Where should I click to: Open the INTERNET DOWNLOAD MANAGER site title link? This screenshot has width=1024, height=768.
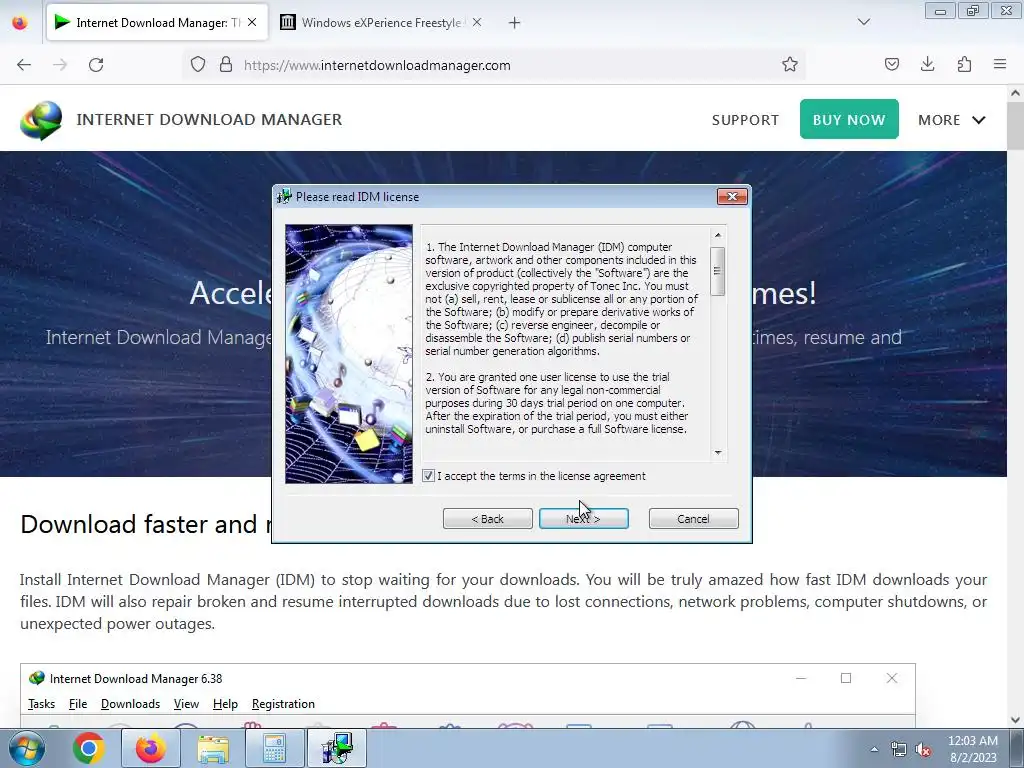(x=209, y=120)
